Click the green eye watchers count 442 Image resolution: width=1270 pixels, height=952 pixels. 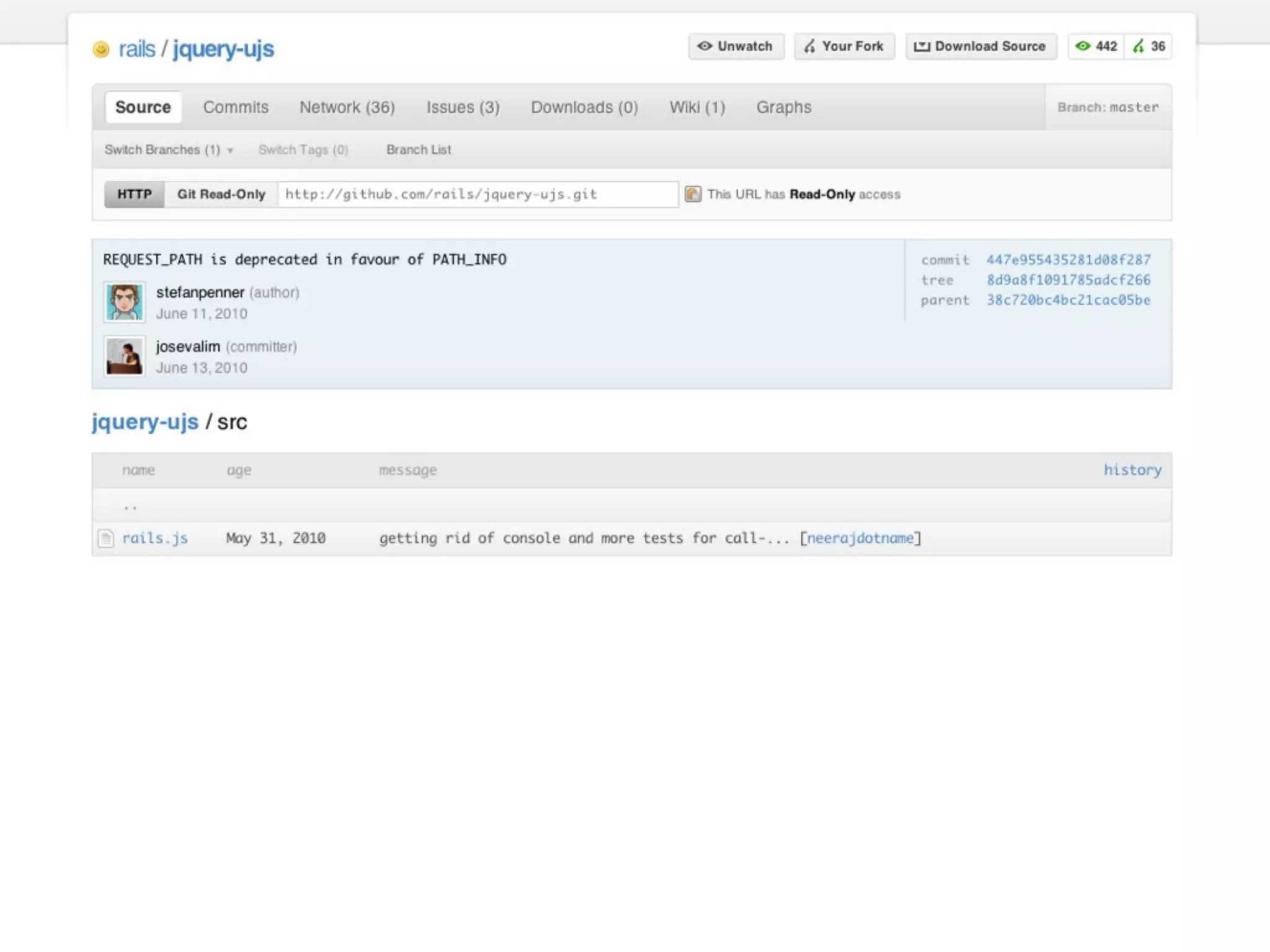(1096, 46)
